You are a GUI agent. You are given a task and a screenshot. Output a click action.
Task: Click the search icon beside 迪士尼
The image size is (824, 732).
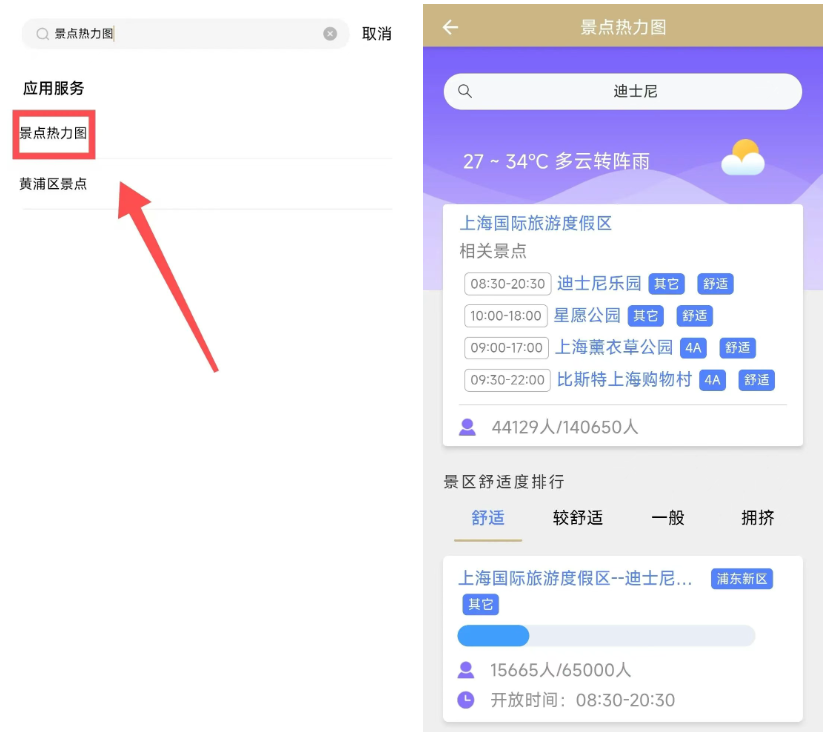pos(465,92)
